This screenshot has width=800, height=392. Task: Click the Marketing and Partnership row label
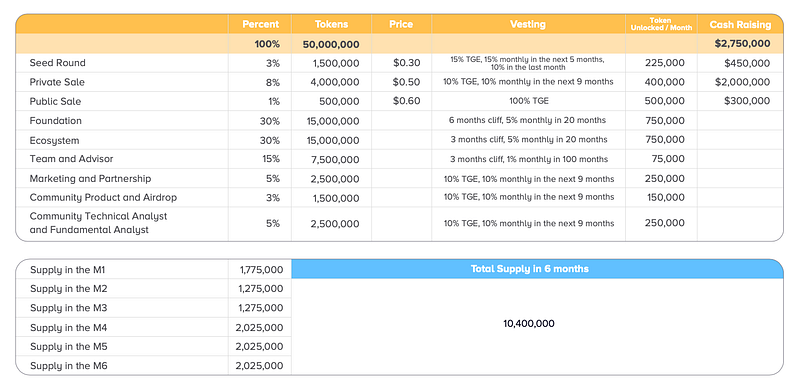90,179
